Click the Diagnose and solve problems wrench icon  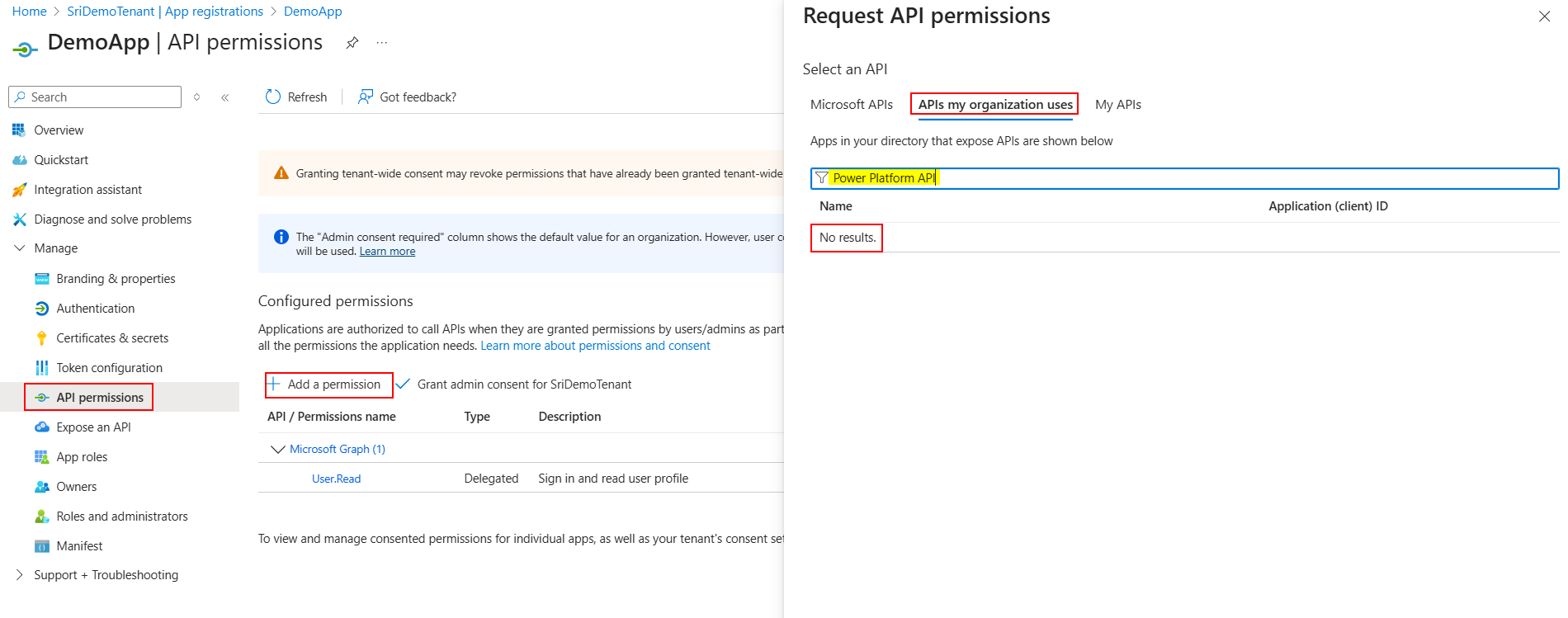20,219
